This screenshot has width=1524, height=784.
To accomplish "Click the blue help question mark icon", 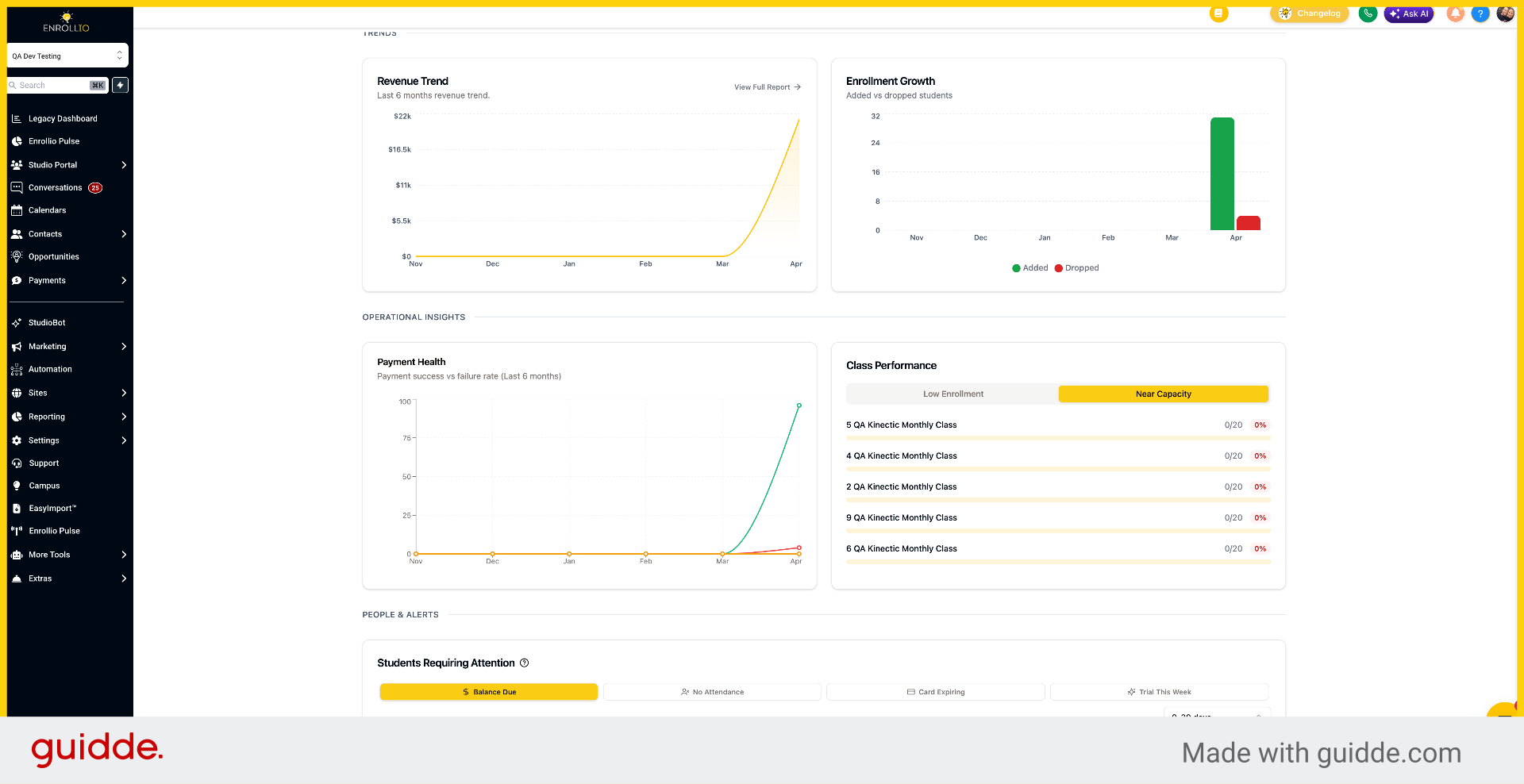I will 1480,13.
